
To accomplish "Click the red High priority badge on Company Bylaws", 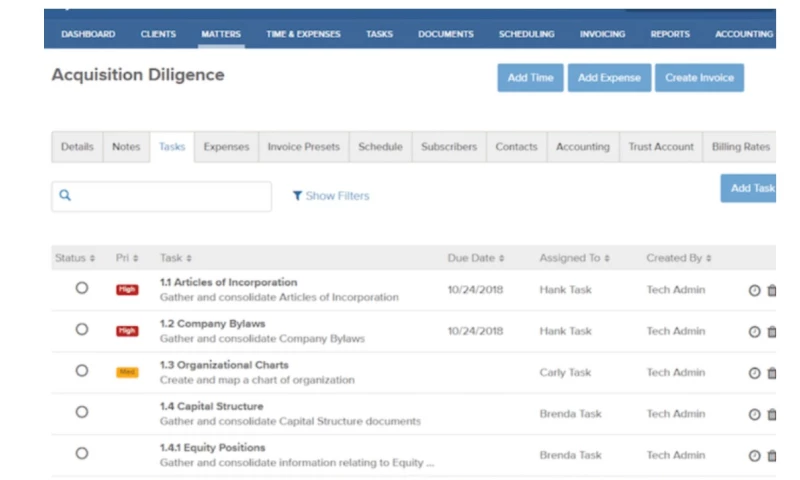I will point(127,331).
